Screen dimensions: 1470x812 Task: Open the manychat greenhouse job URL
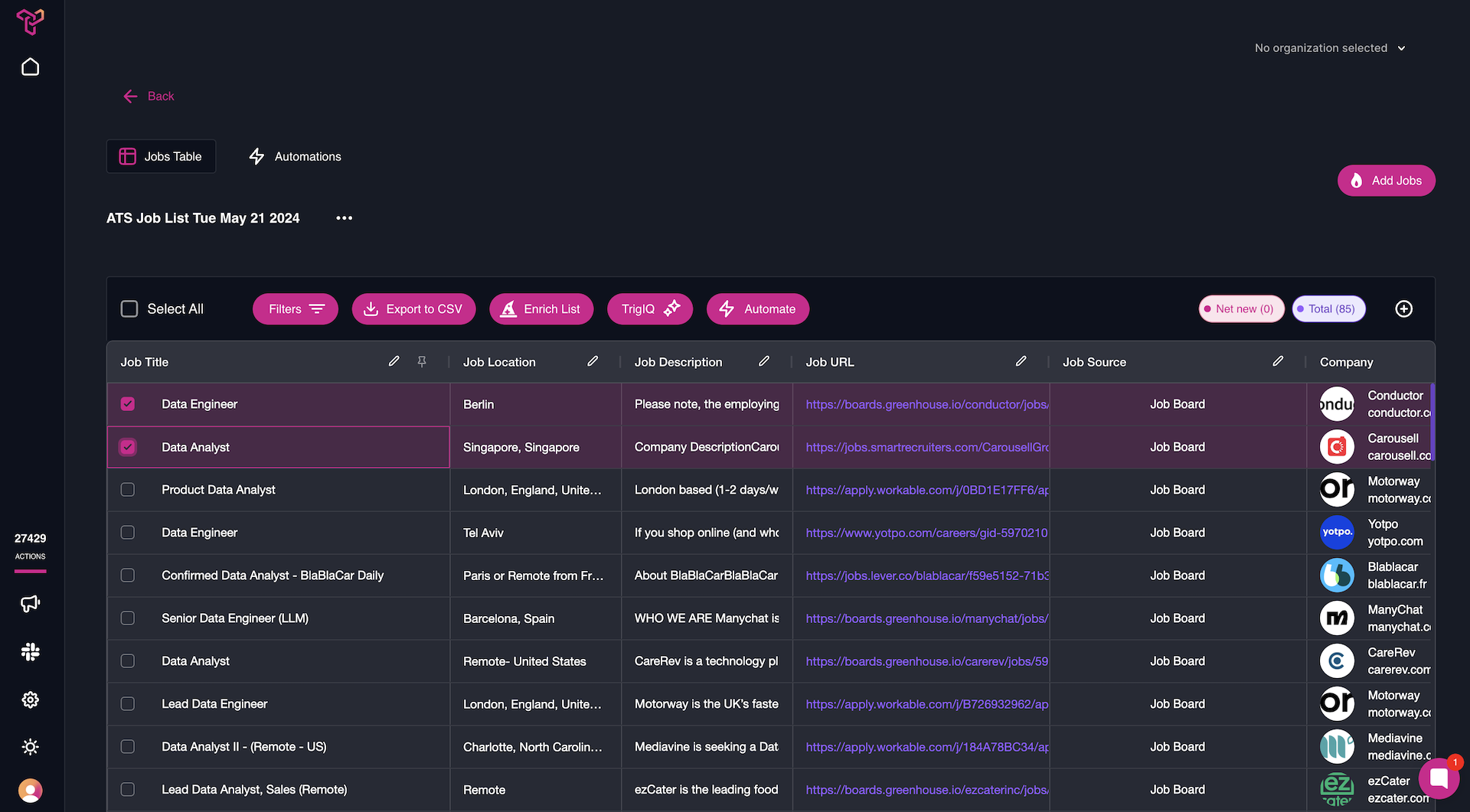coord(927,618)
